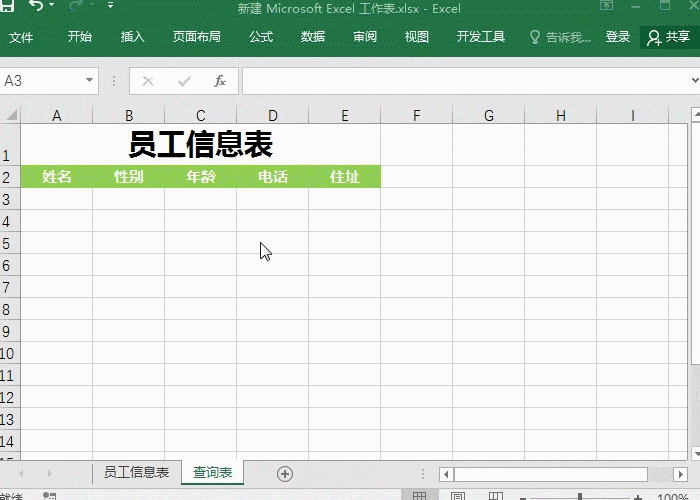Screen dimensions: 700x500
Task: Expand the Name Box dropdown arrow
Action: pos(90,80)
